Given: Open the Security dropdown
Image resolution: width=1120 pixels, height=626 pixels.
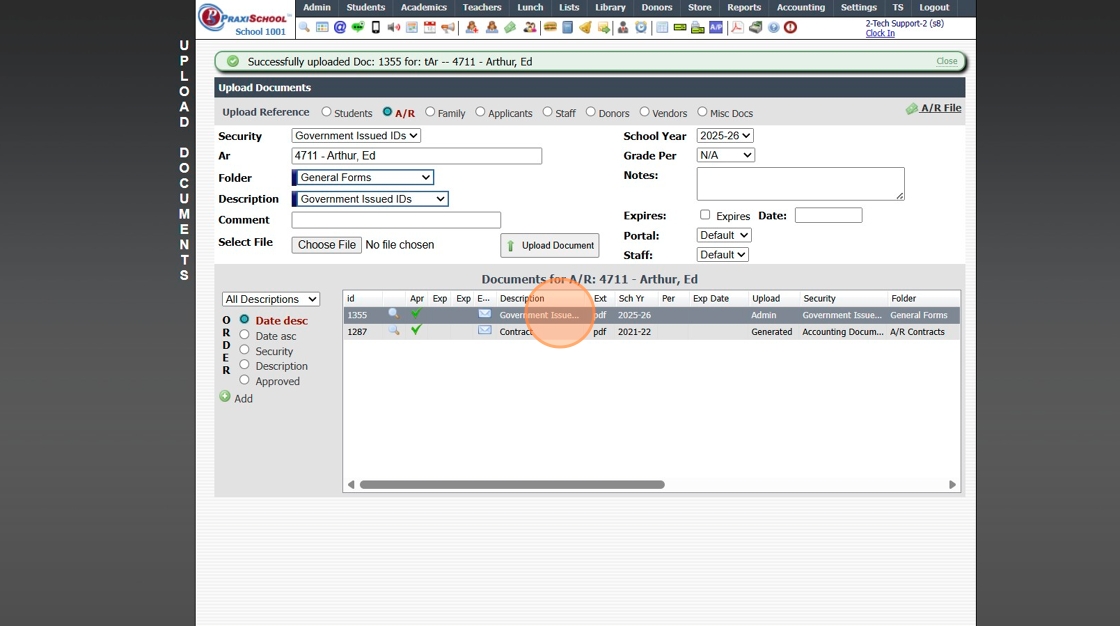Looking at the screenshot, I should click(356, 135).
